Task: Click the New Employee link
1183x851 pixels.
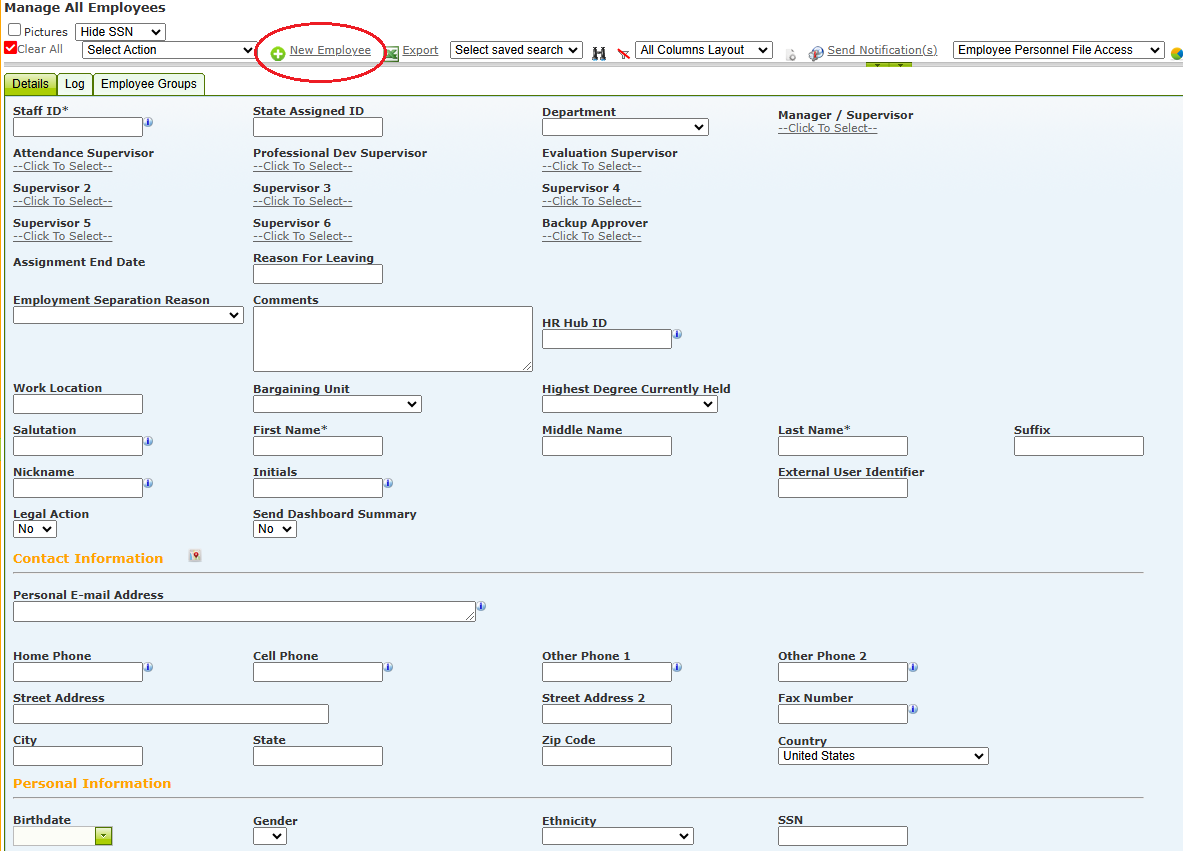Action: coord(330,50)
